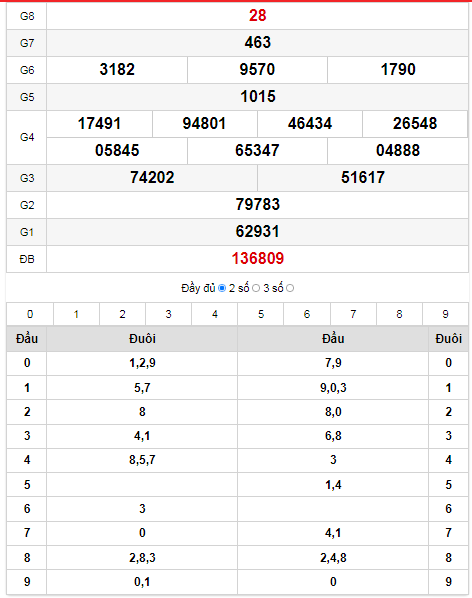Click digit filter tab 1

coord(76,314)
